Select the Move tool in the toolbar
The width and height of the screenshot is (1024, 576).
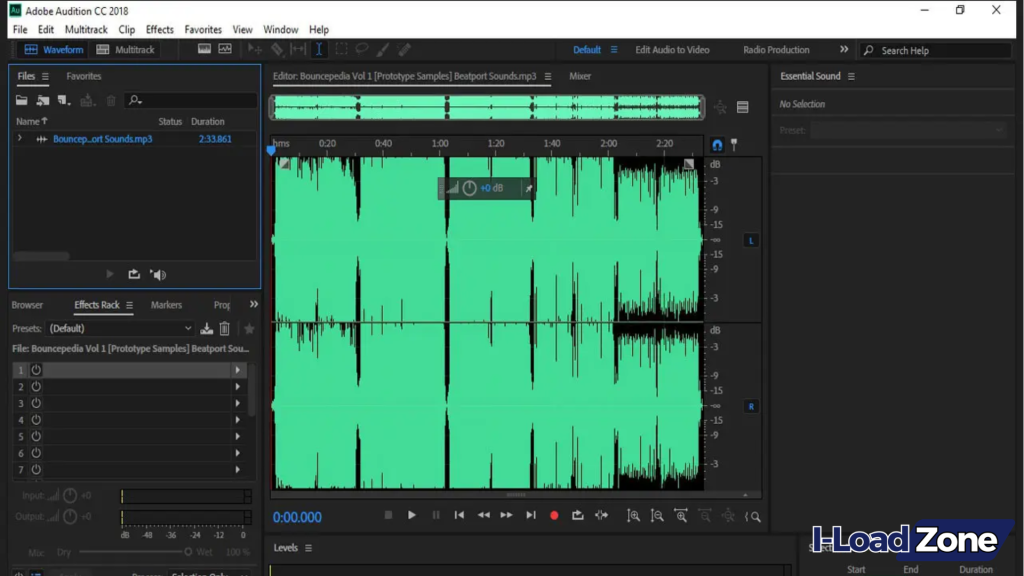(253, 48)
